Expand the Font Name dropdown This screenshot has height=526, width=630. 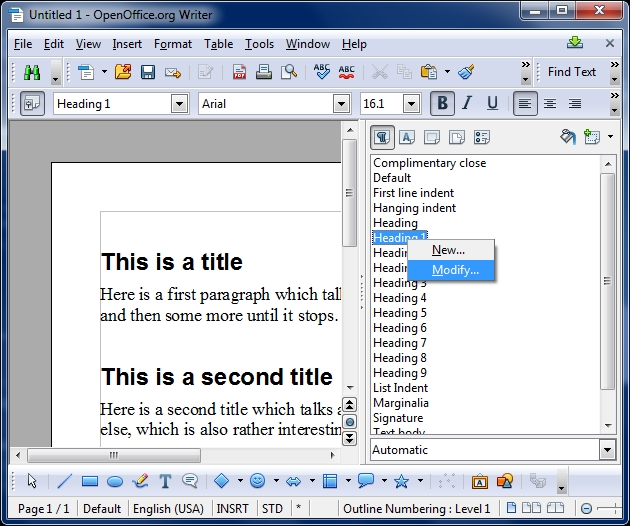(341, 104)
